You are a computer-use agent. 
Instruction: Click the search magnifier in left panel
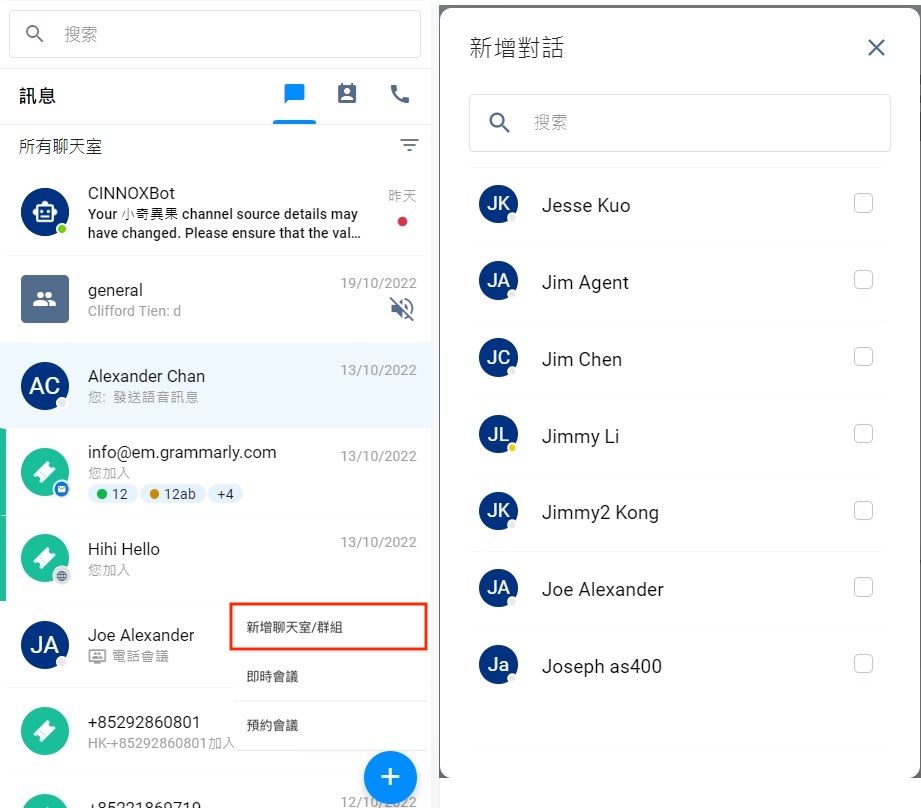click(x=35, y=33)
